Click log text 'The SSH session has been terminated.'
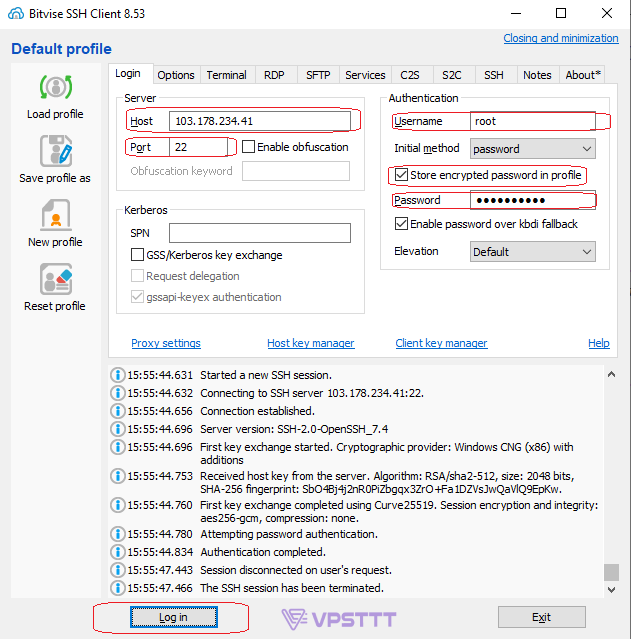Image resolution: width=631 pixels, height=639 pixels. pos(292,588)
